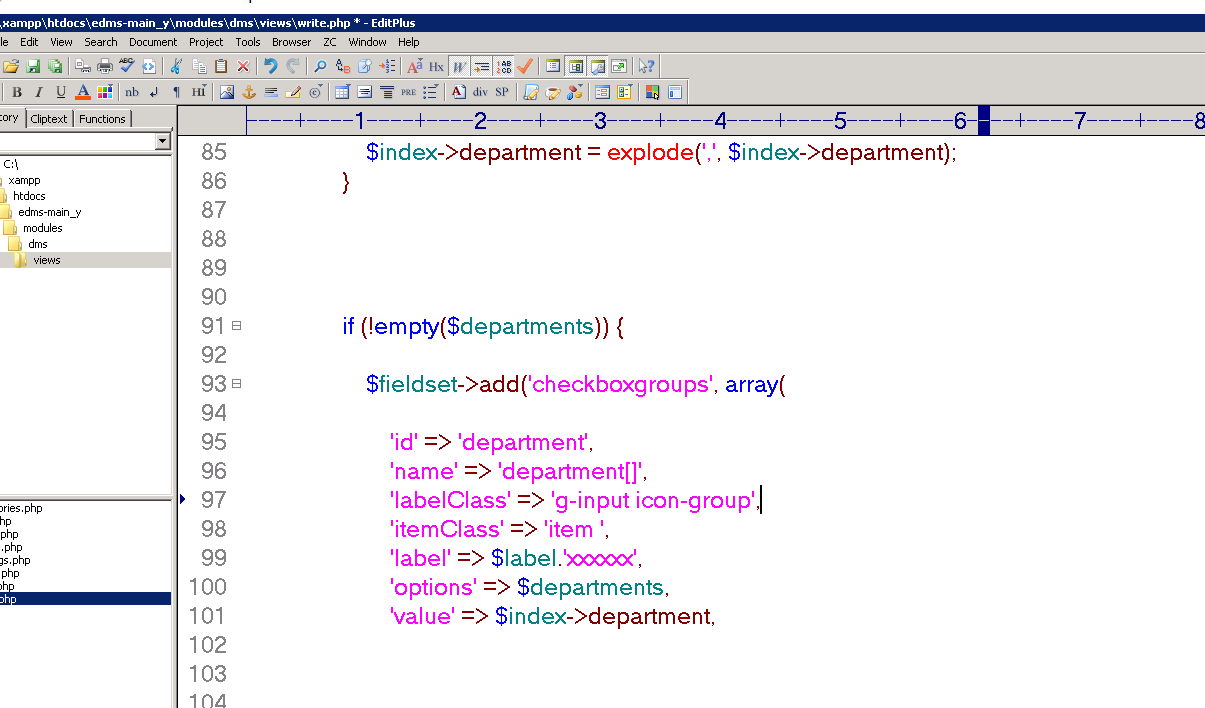This screenshot has height=708, width=1205.
Task: Insert list tag icon
Action: pyautogui.click(x=430, y=92)
